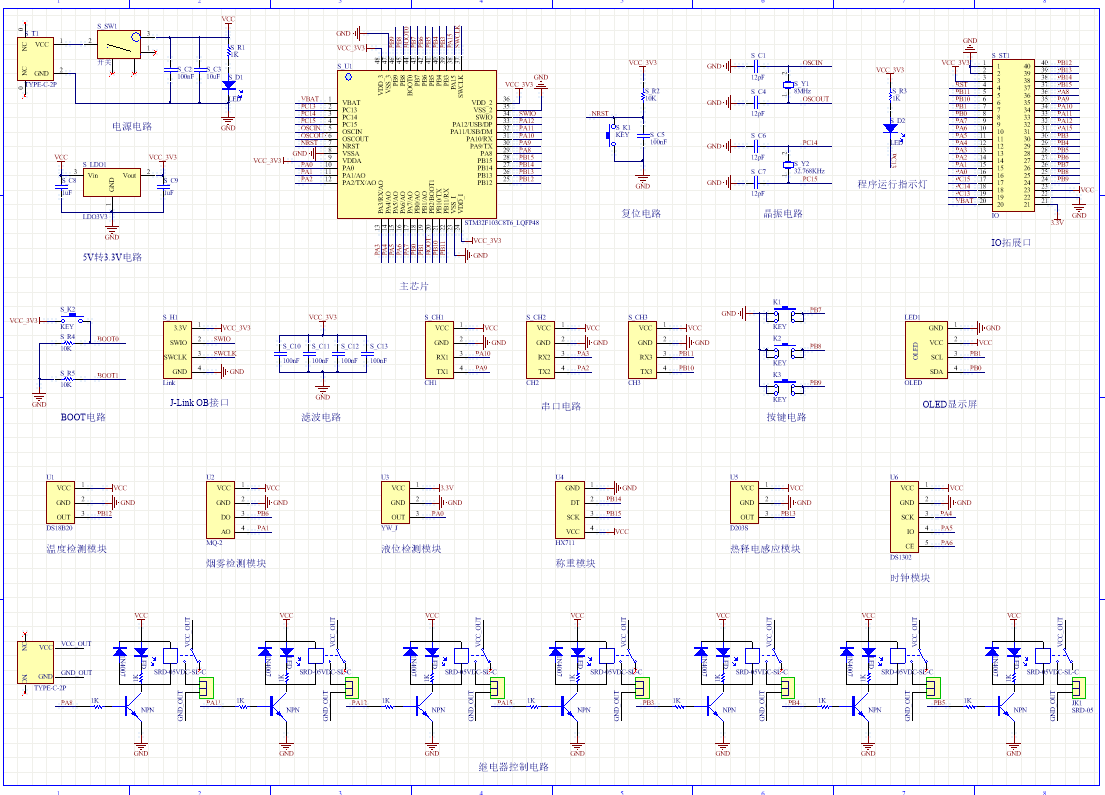
Task: Select the U2 MQ-2 smoke sensor block
Action: coord(221,510)
